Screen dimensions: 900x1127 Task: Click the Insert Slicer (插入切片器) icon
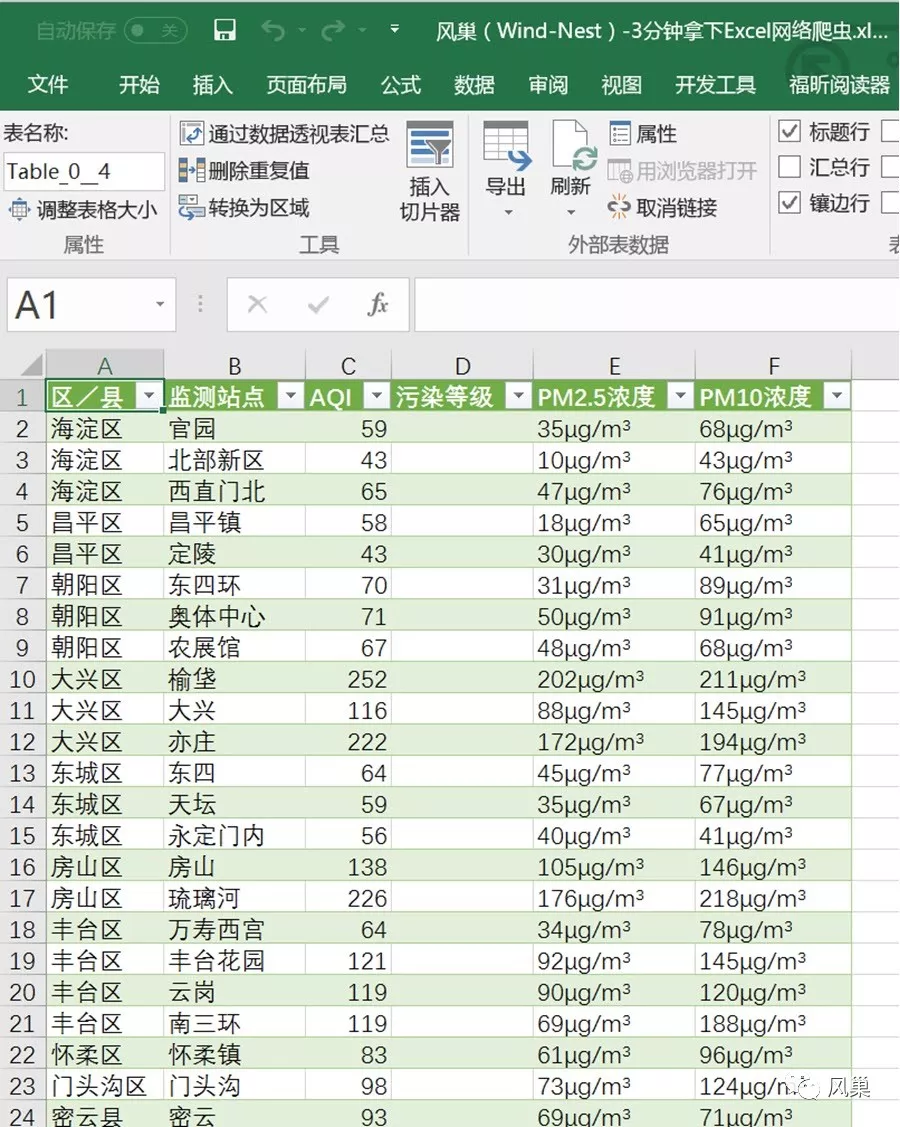click(x=430, y=146)
